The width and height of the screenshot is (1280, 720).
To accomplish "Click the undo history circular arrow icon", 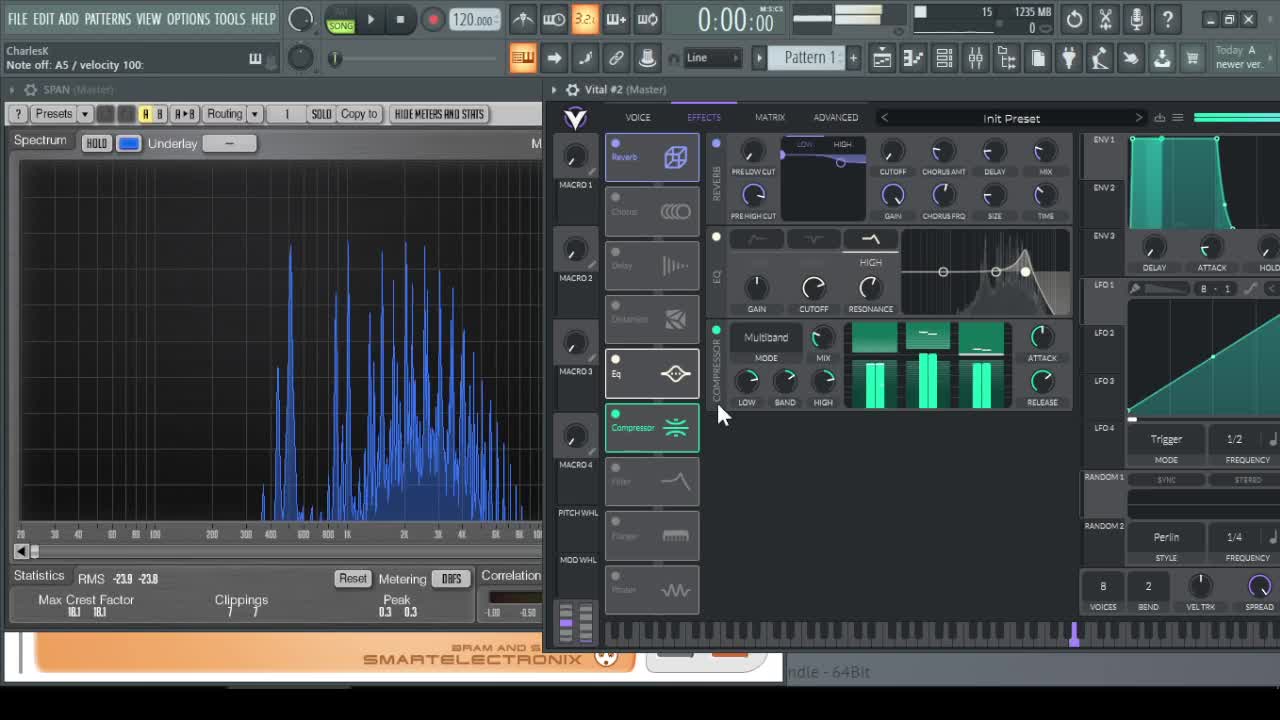I will [x=1074, y=19].
